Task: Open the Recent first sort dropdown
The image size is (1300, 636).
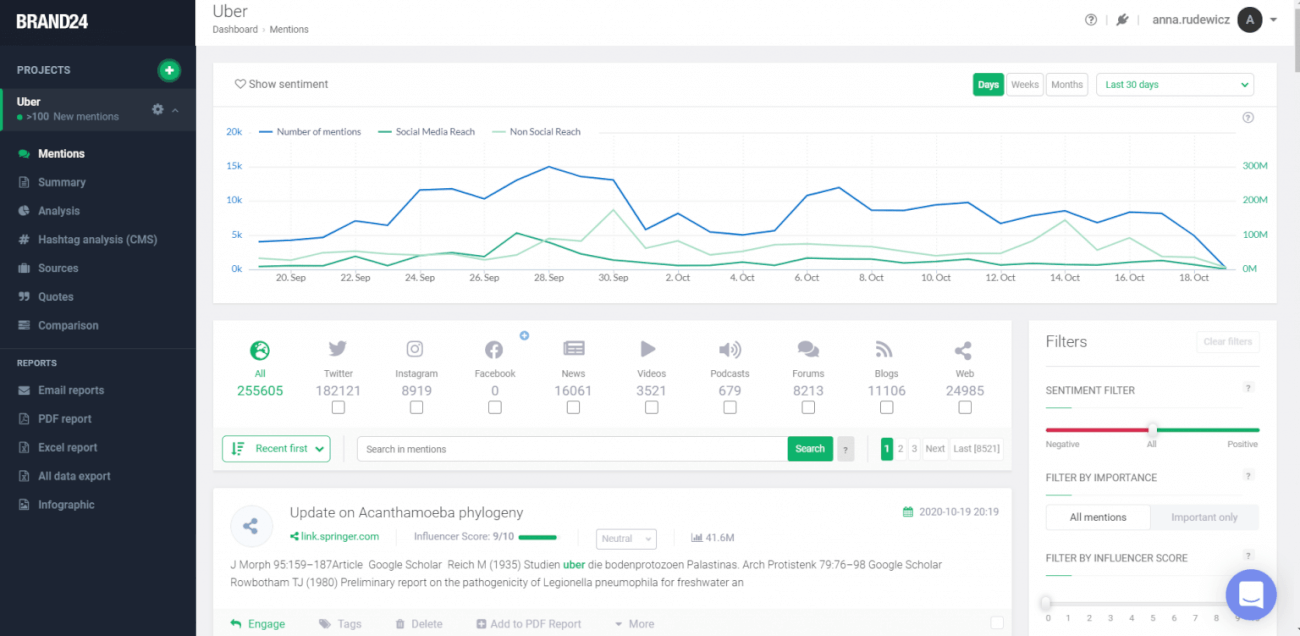Action: pyautogui.click(x=276, y=449)
